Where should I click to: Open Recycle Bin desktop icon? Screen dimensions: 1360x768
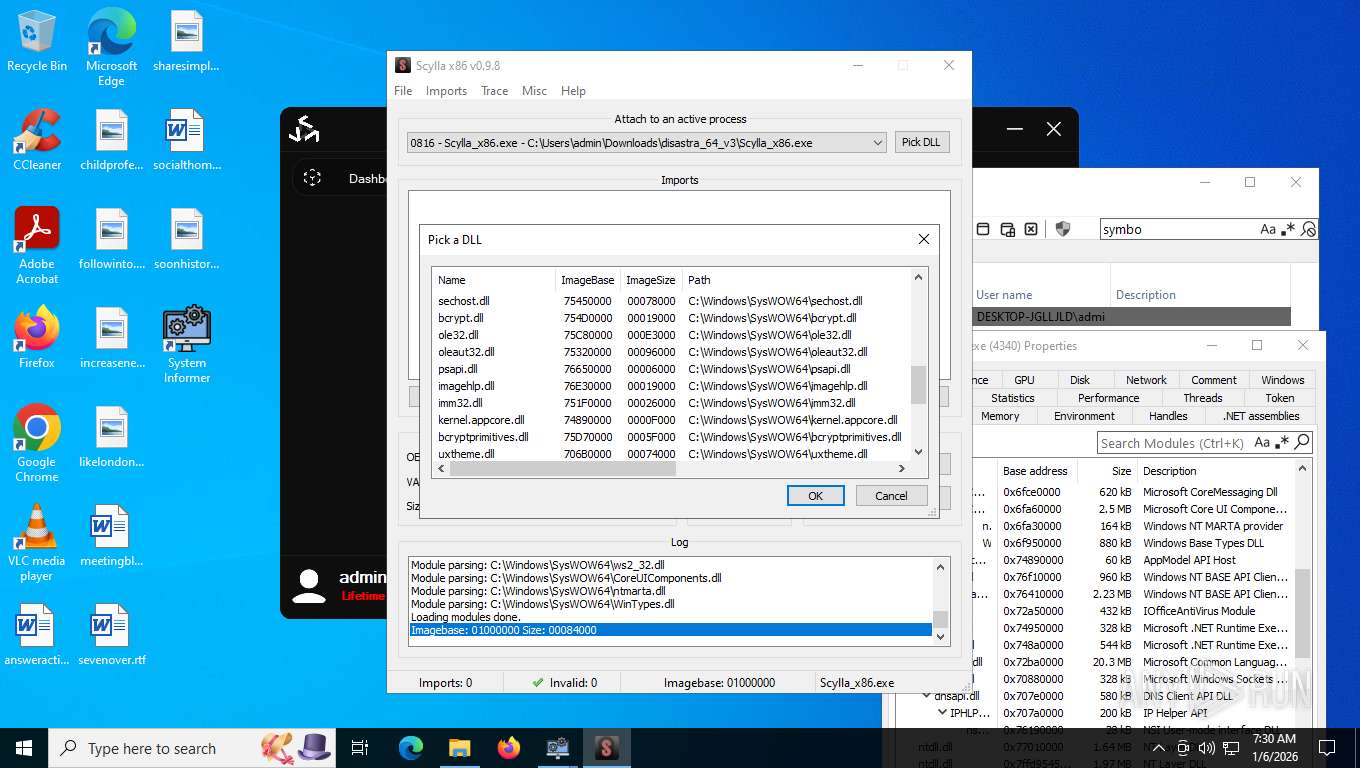pos(37,42)
